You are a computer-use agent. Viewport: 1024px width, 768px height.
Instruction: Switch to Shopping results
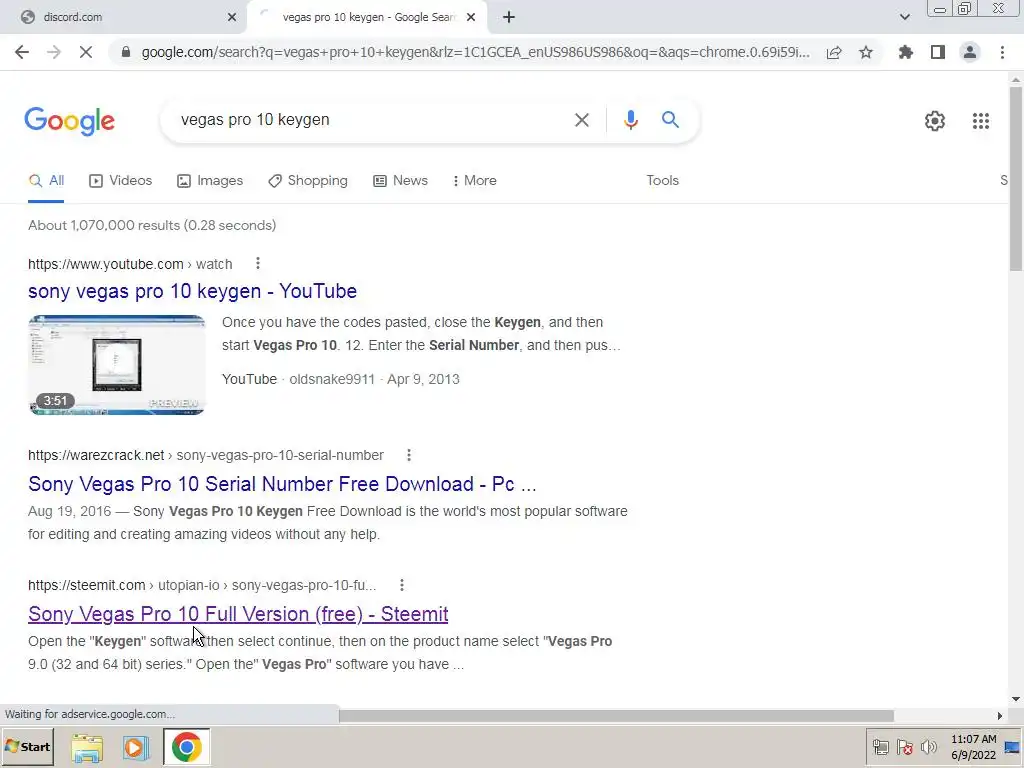coord(308,181)
